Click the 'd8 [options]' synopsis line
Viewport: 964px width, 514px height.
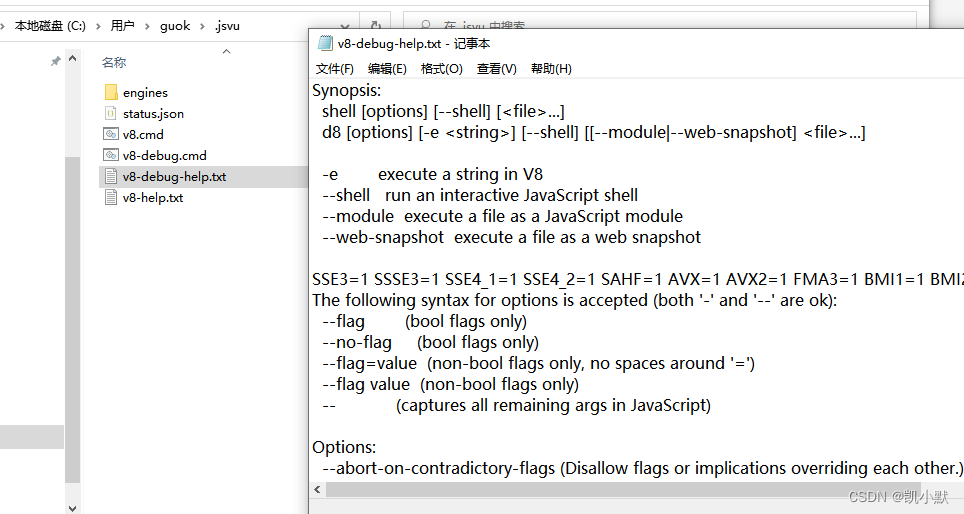pyautogui.click(x=593, y=132)
